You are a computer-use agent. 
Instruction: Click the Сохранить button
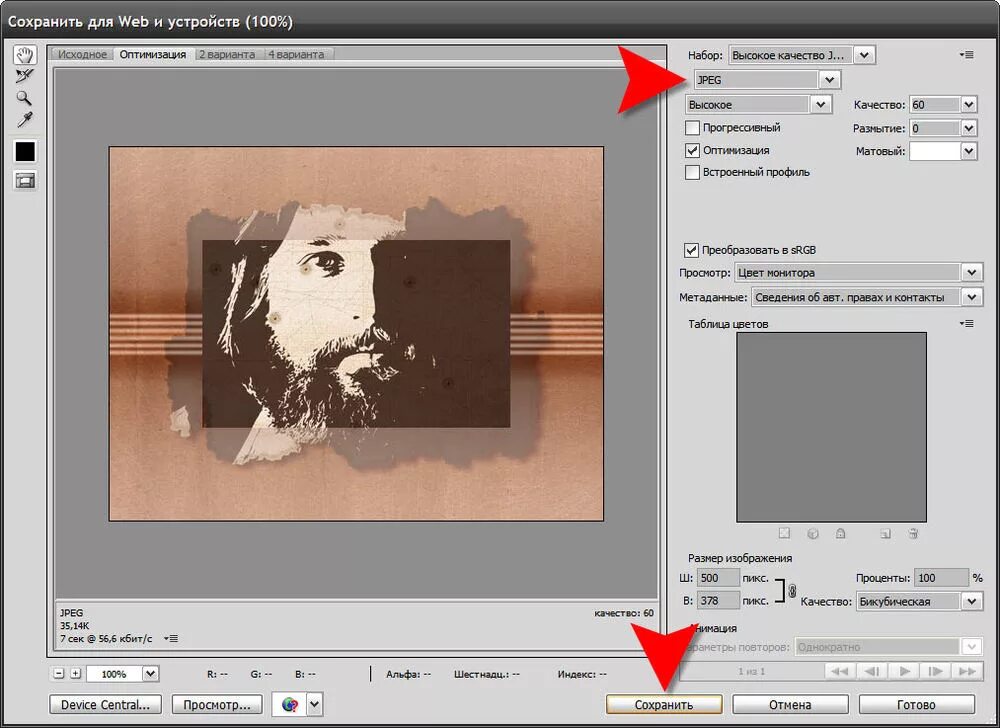tap(663, 704)
